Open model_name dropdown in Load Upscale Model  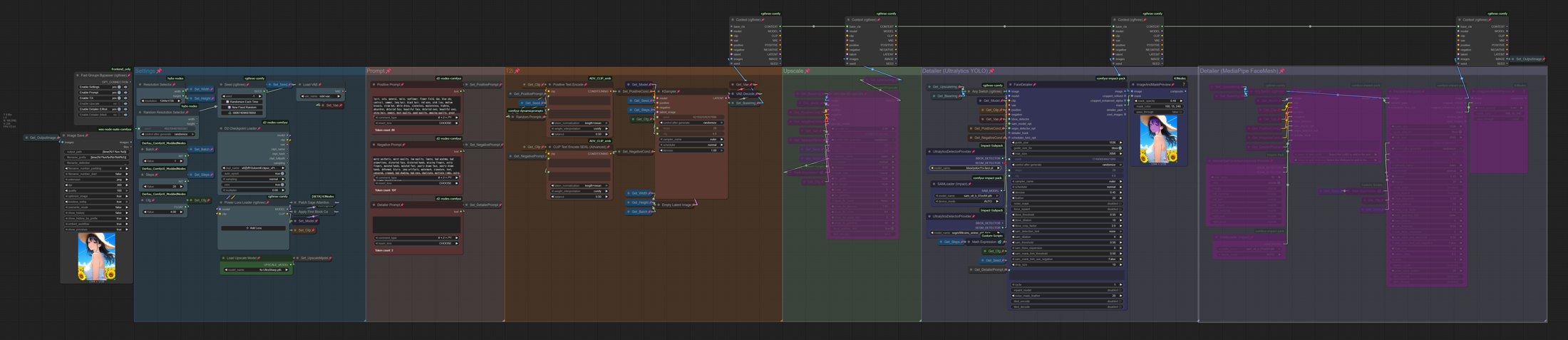[257, 269]
